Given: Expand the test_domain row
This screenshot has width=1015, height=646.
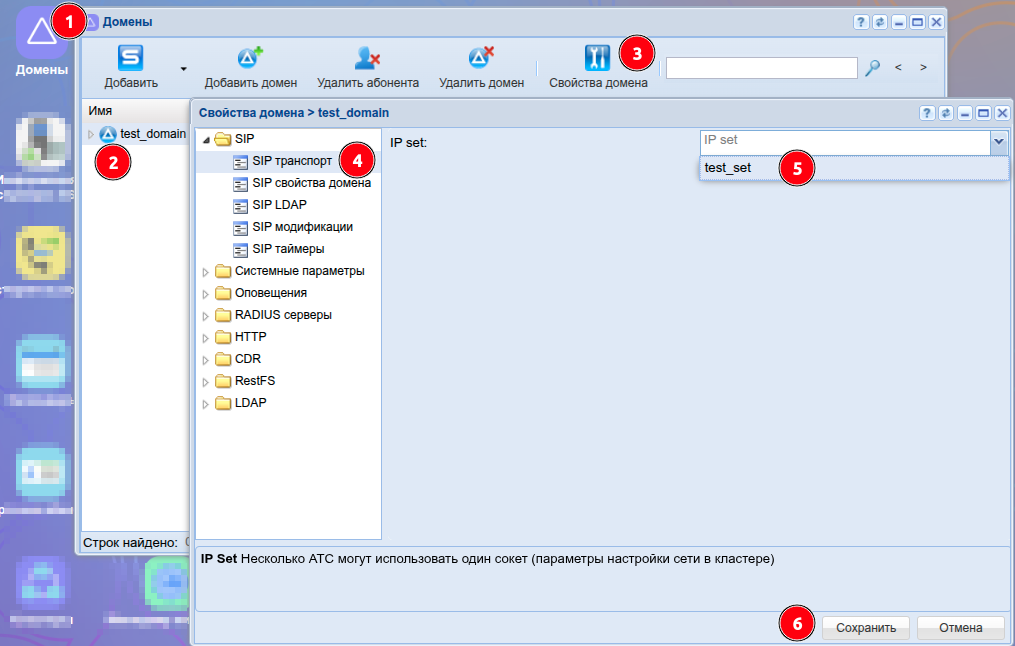Looking at the screenshot, I should pos(91,134).
